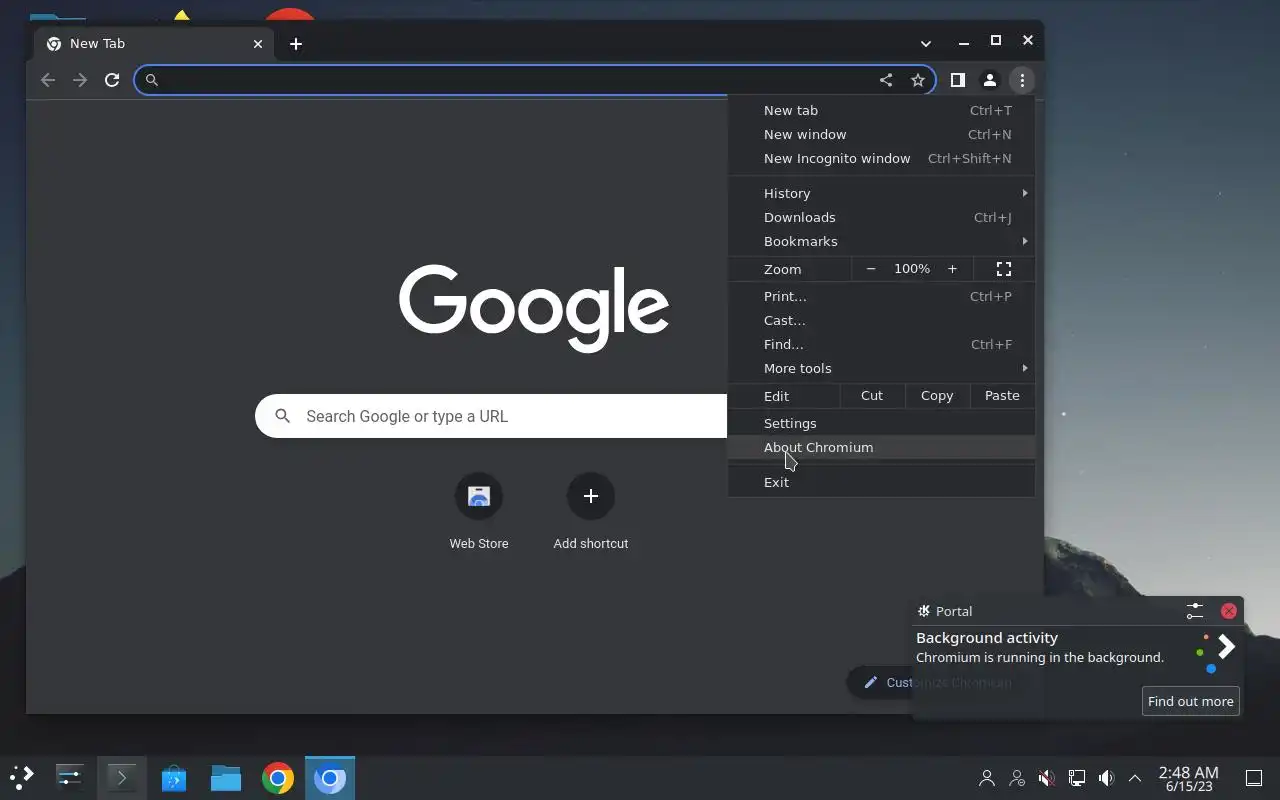Select New tab from the menu
This screenshot has width=1280, height=800.
881,110
